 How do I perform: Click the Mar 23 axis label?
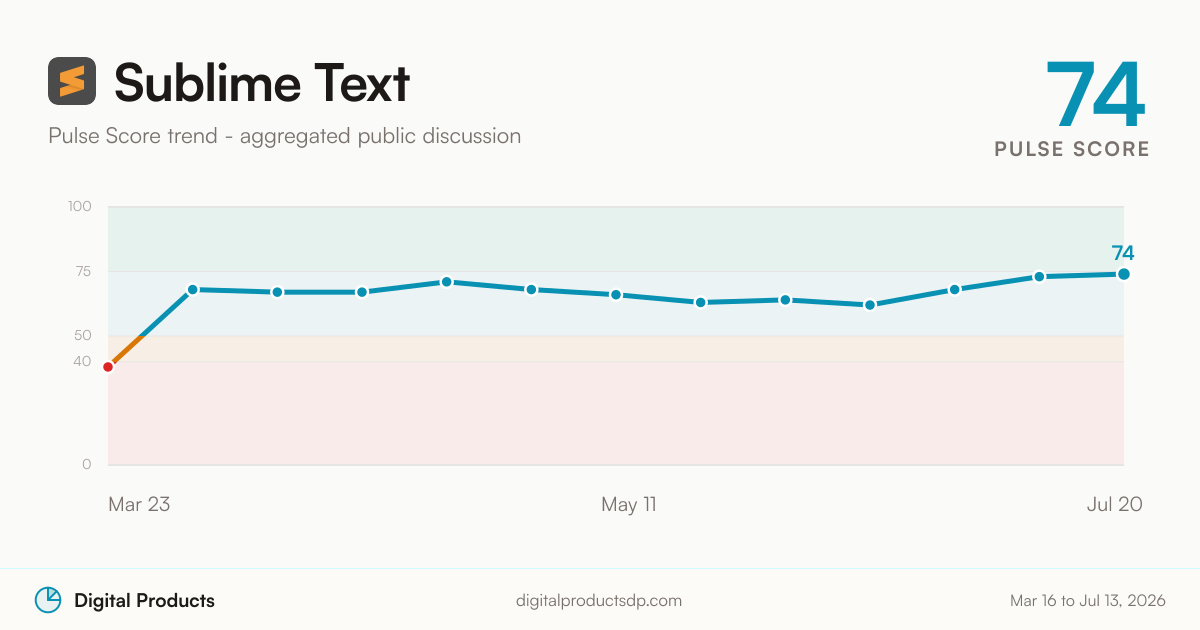pos(139,504)
